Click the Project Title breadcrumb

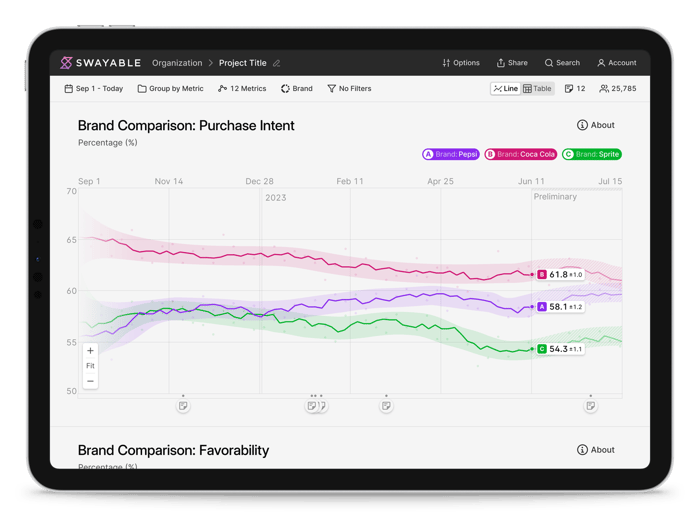(242, 63)
